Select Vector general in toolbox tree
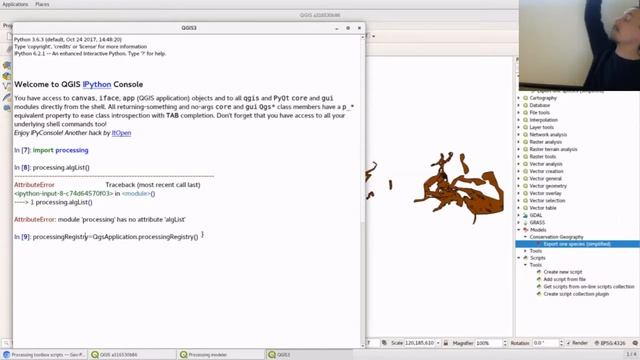This screenshot has height=360, width=640. [x=545, y=179]
